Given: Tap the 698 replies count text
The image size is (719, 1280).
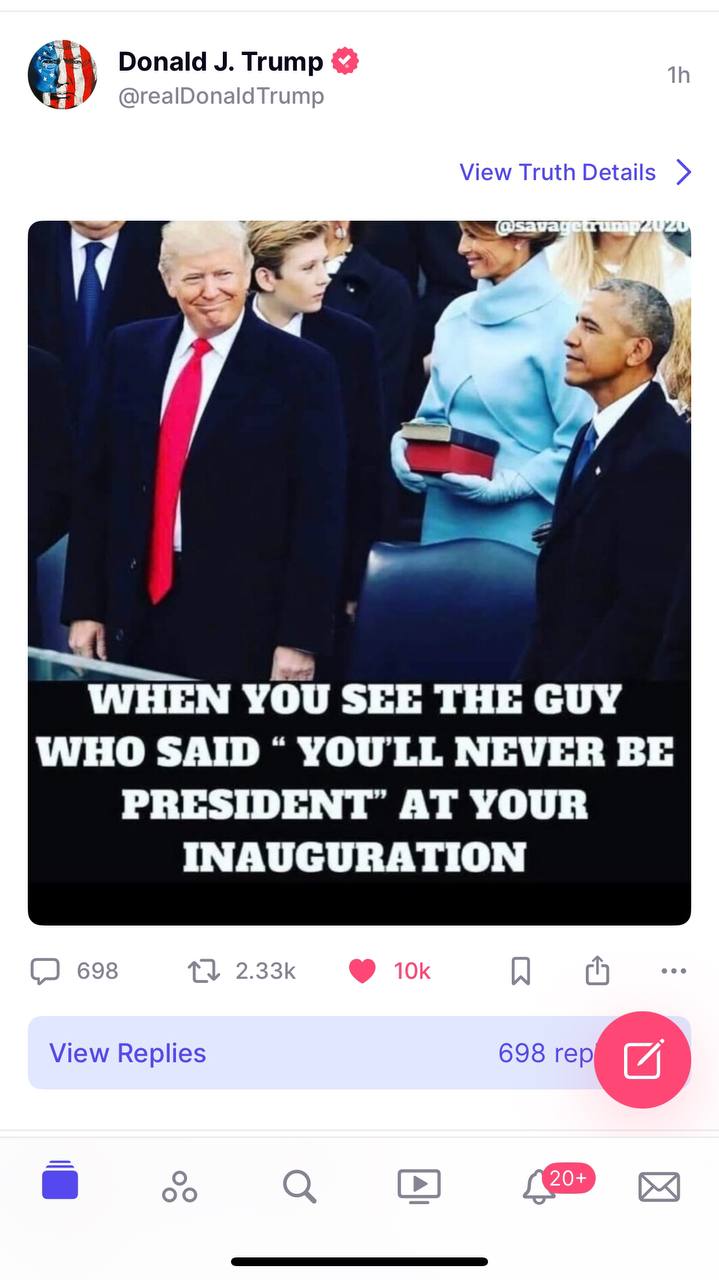Looking at the screenshot, I should pos(546,1053).
